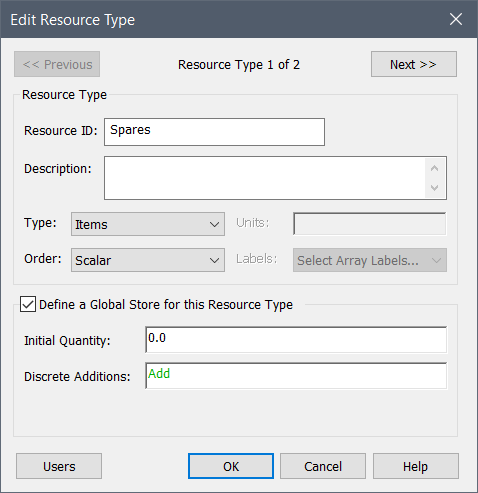Focus the empty Description text box

[265, 178]
